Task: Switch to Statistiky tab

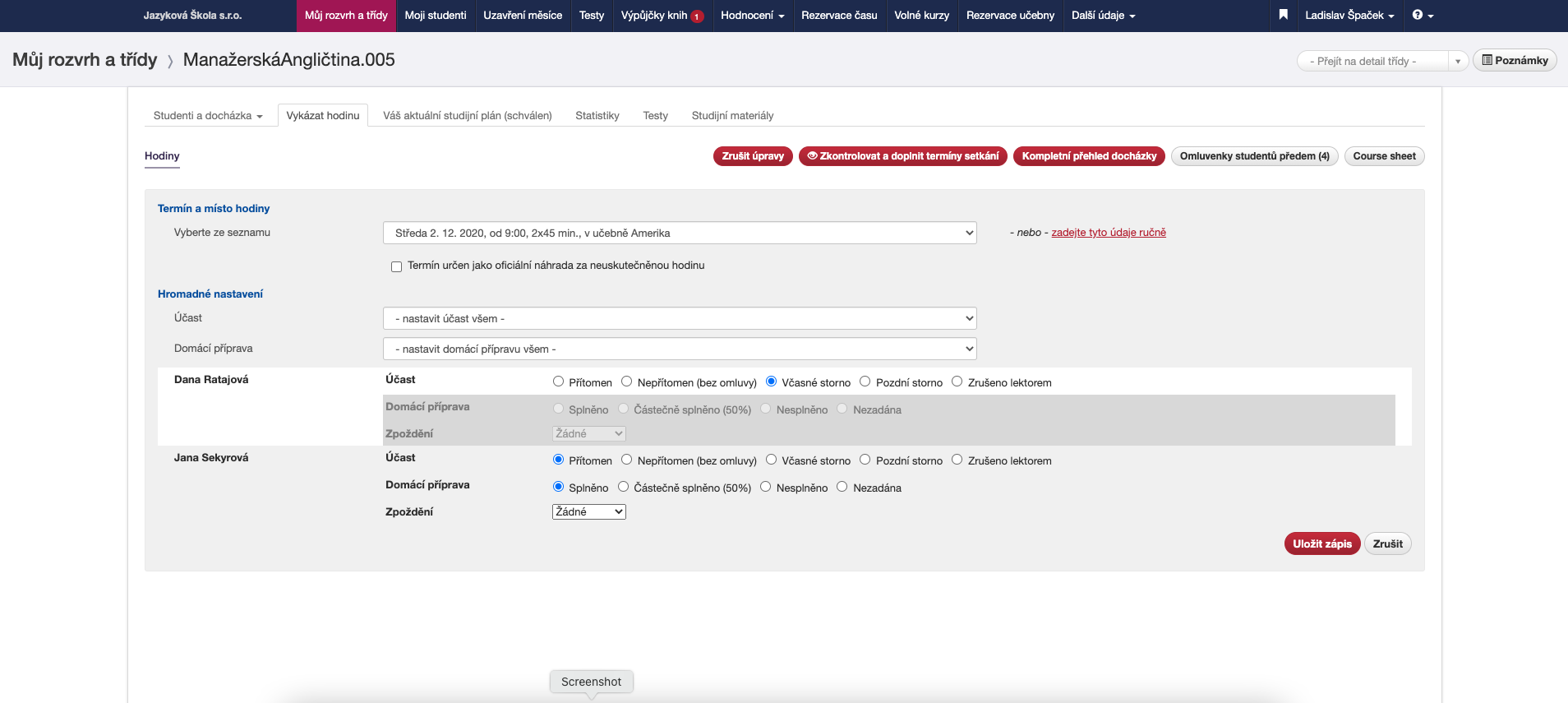Action: coord(597,116)
